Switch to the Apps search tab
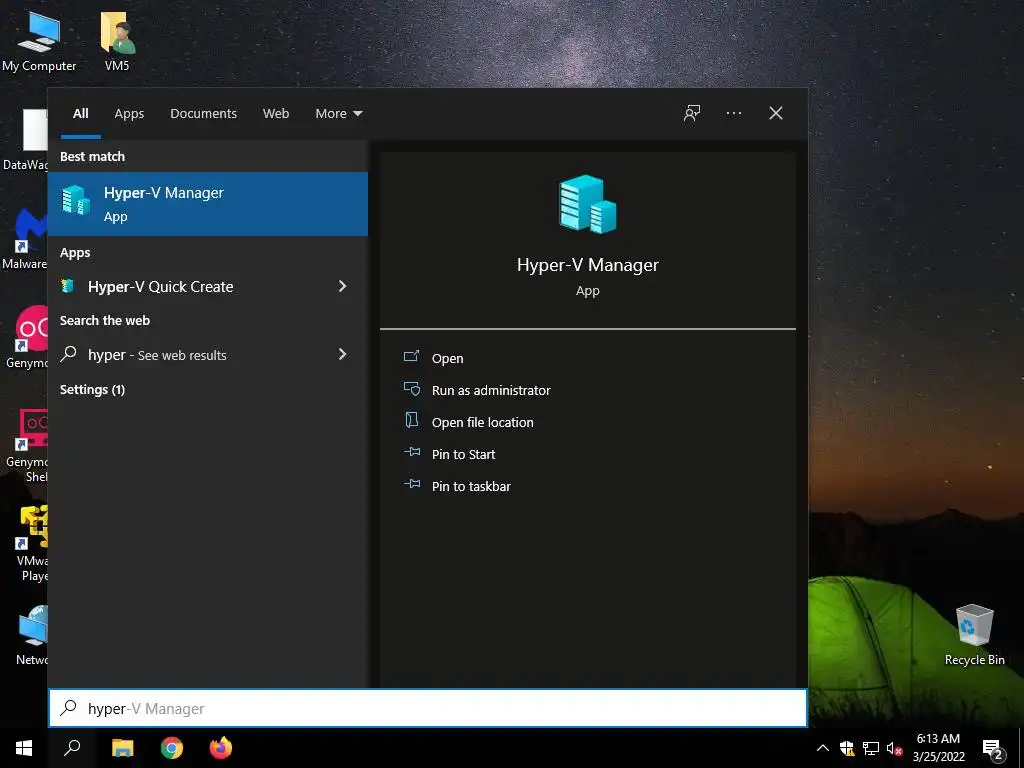Screen dimensions: 1024x768 click(129, 113)
